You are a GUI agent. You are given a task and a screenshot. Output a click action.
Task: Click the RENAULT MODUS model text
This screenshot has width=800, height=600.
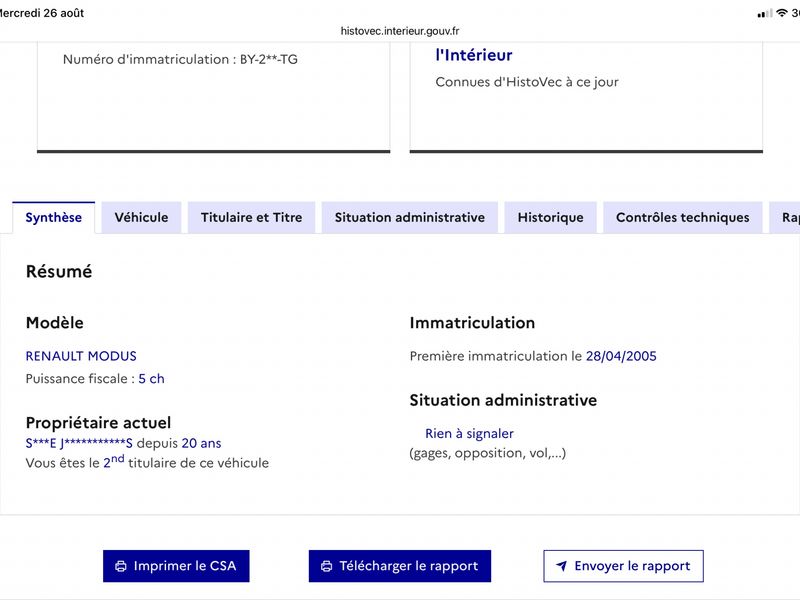pos(81,356)
